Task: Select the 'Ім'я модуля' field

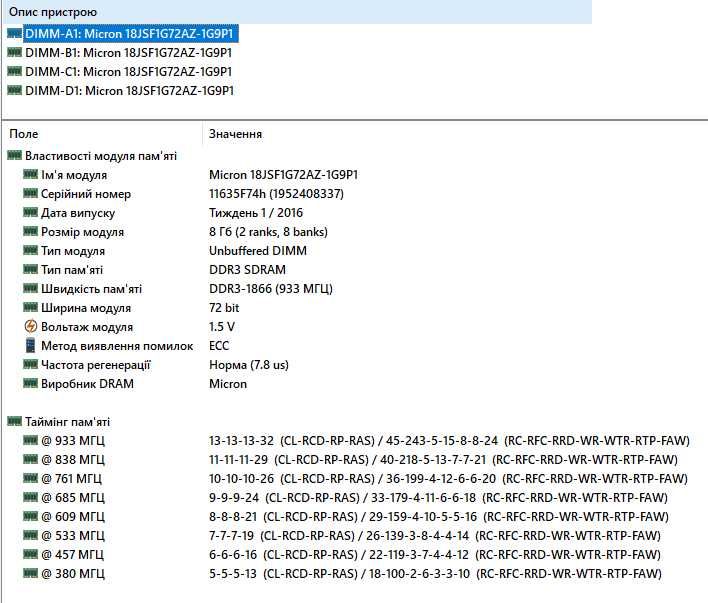Action: (74, 175)
